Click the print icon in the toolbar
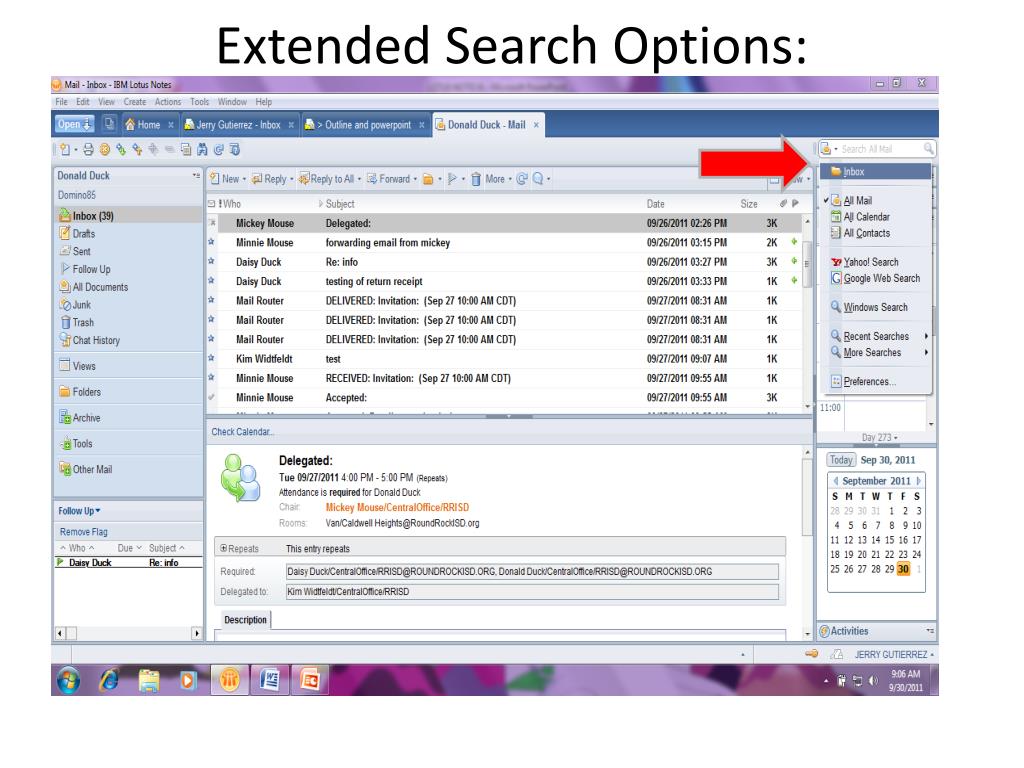Viewport: 1024px width, 768px height. 88,150
